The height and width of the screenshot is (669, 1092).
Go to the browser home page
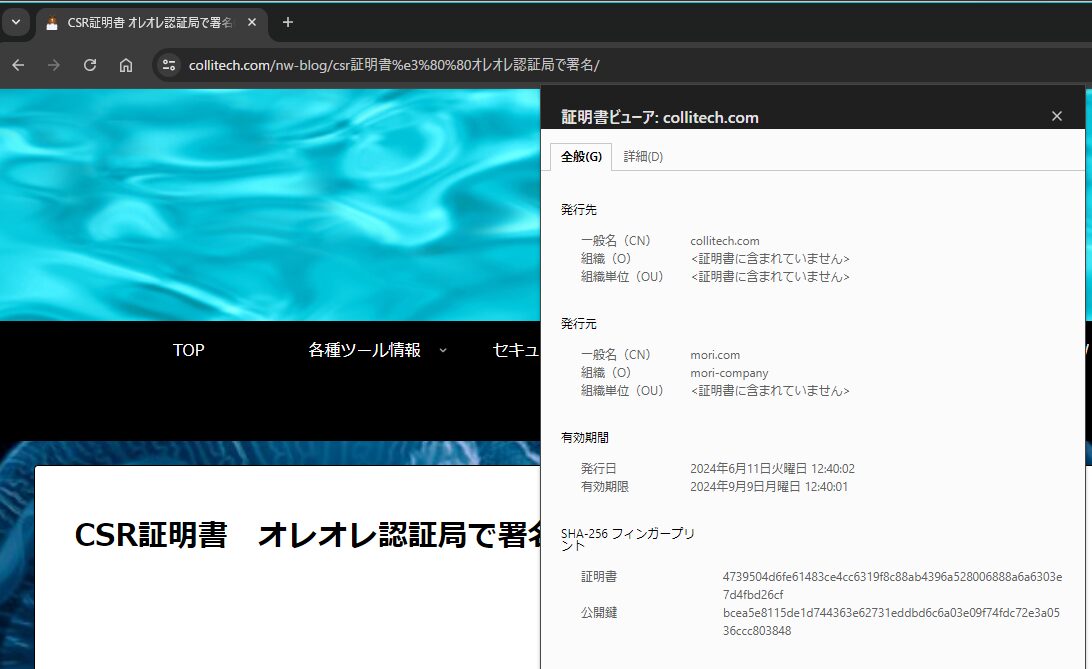[x=125, y=65]
